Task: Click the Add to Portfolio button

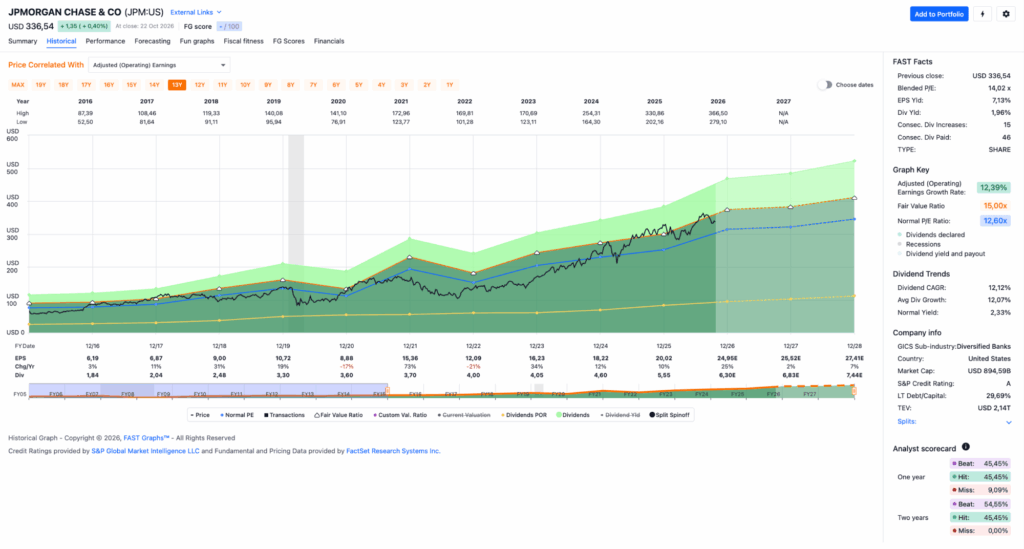Action: tap(938, 14)
